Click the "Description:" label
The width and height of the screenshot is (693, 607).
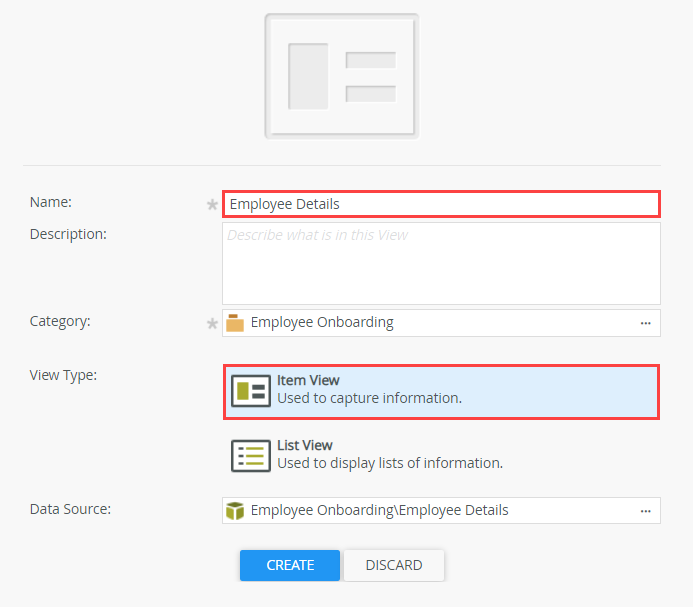[x=68, y=234]
